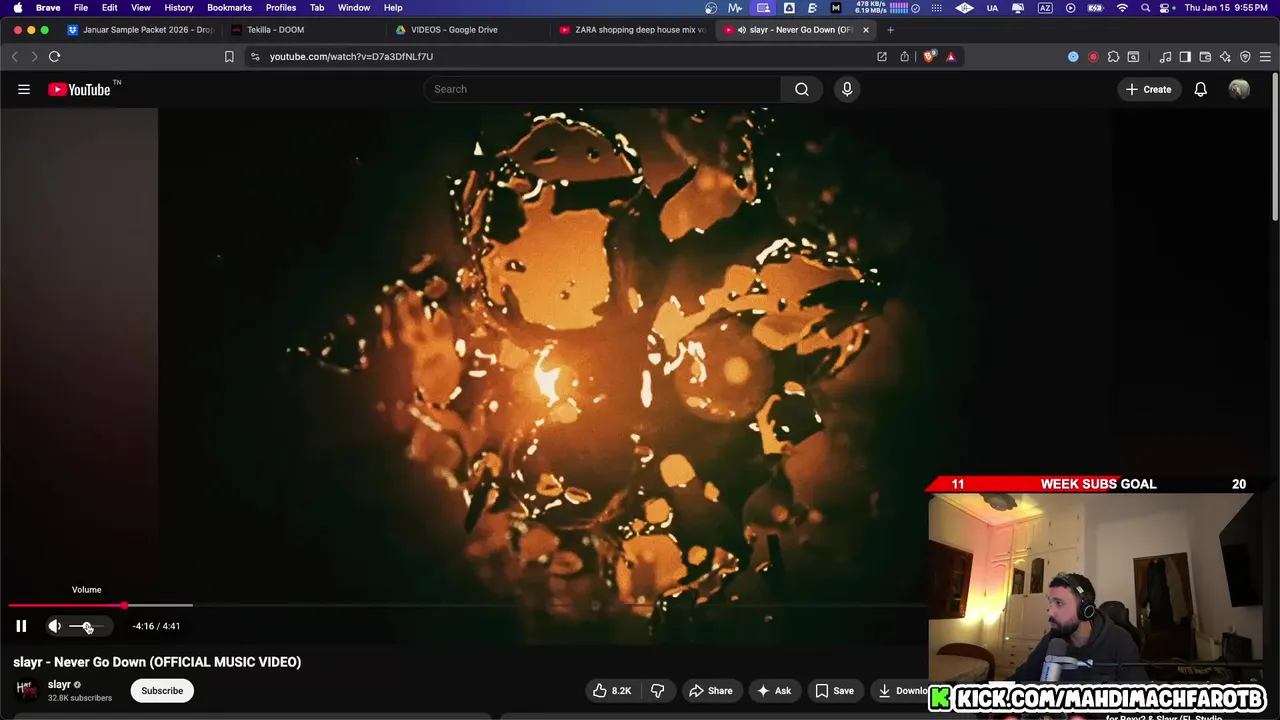Open browser extensions puzzle icon
Image resolution: width=1280 pixels, height=720 pixels.
pyautogui.click(x=1113, y=57)
